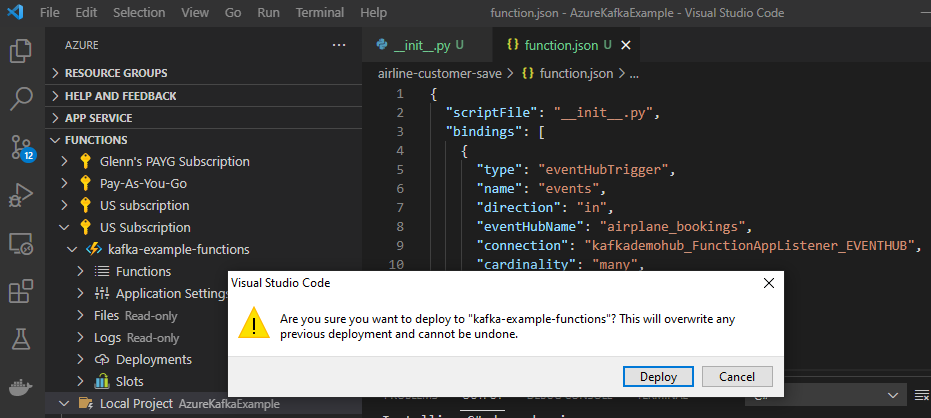Open Source Control with 12 changes
Image resolution: width=931 pixels, height=418 pixels.
tap(23, 148)
